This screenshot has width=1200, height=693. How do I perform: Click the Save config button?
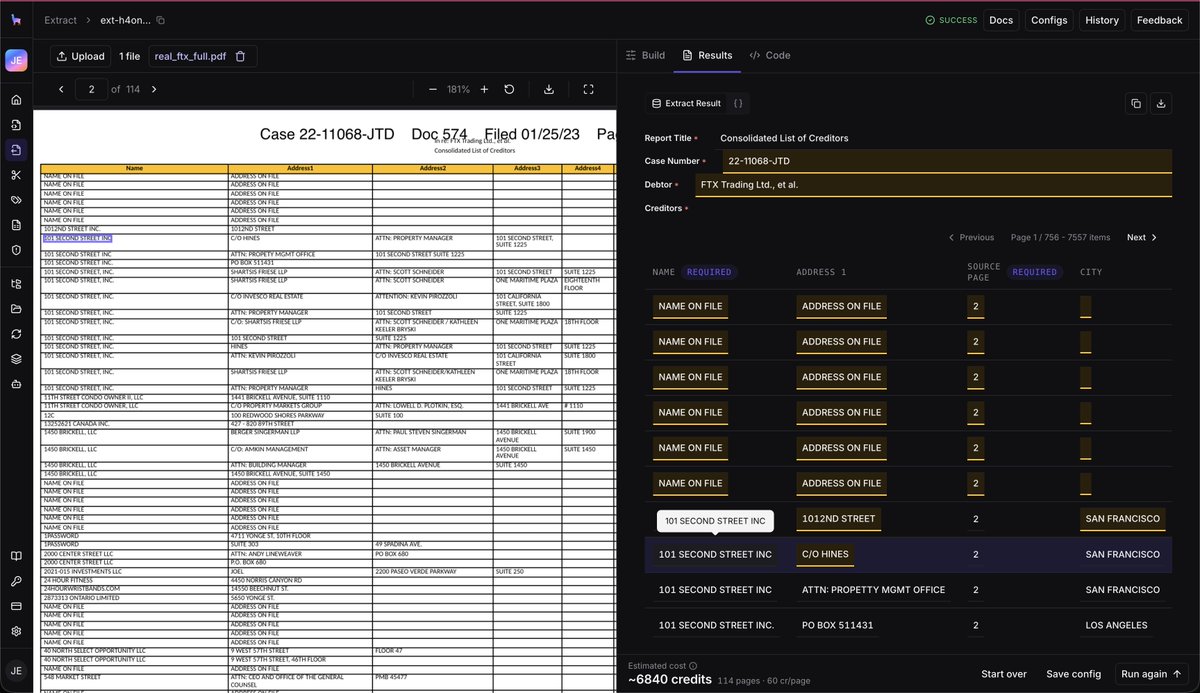click(x=1074, y=674)
